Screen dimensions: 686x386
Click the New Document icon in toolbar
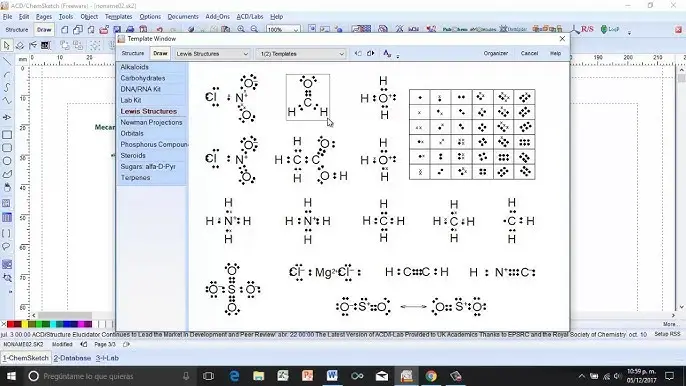tap(64, 29)
